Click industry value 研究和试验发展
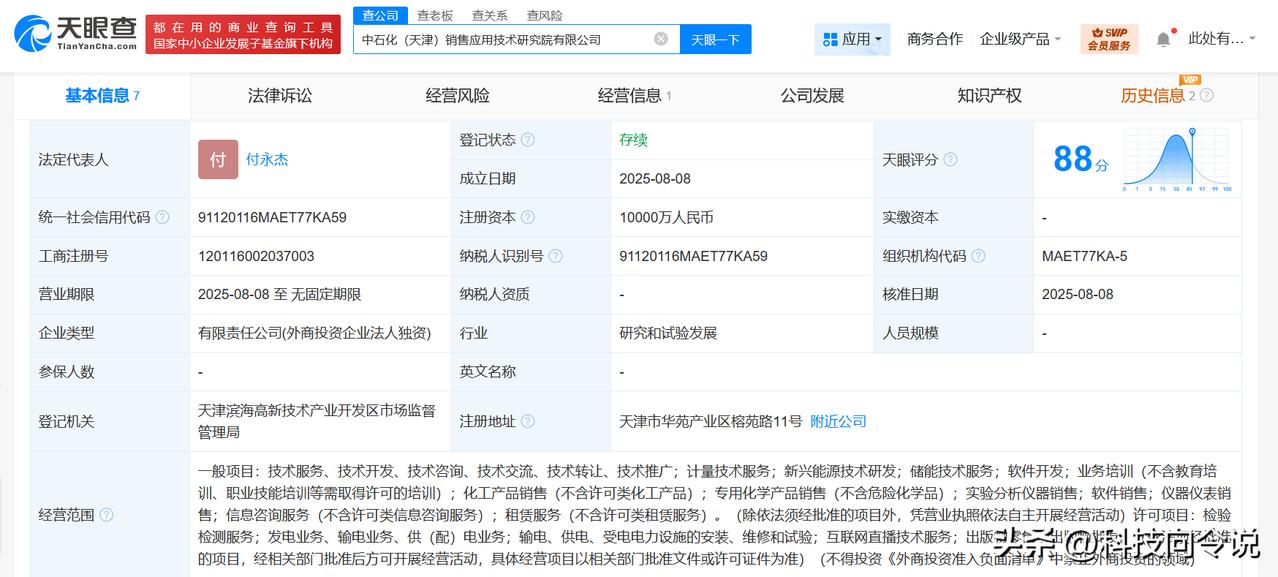The height and width of the screenshot is (577, 1278). tap(668, 333)
